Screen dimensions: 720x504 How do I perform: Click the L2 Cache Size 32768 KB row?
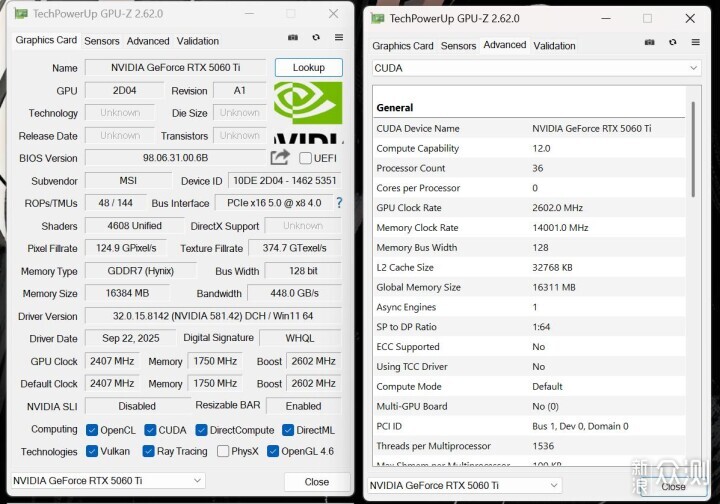[x=529, y=267]
